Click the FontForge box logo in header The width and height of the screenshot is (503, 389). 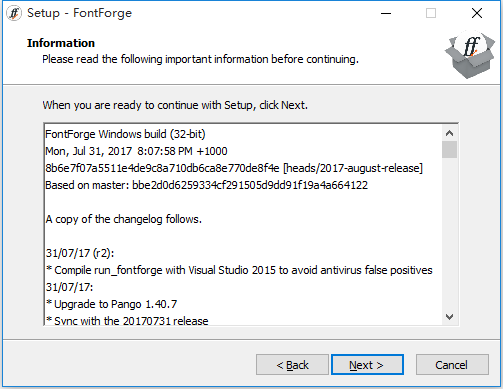(x=470, y=55)
